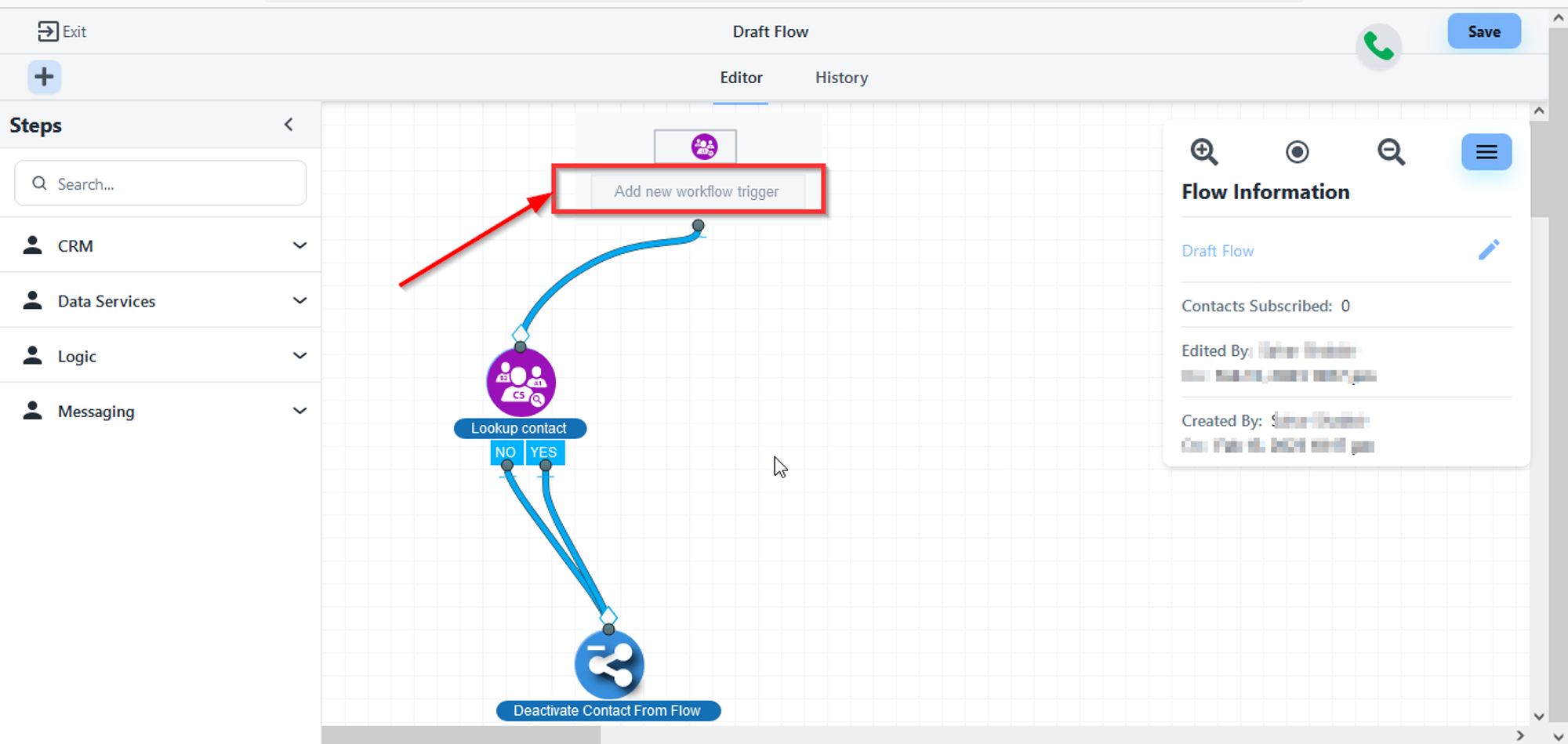This screenshot has height=744, width=1568.
Task: Select the Lookup contact step icon
Action: click(x=521, y=383)
